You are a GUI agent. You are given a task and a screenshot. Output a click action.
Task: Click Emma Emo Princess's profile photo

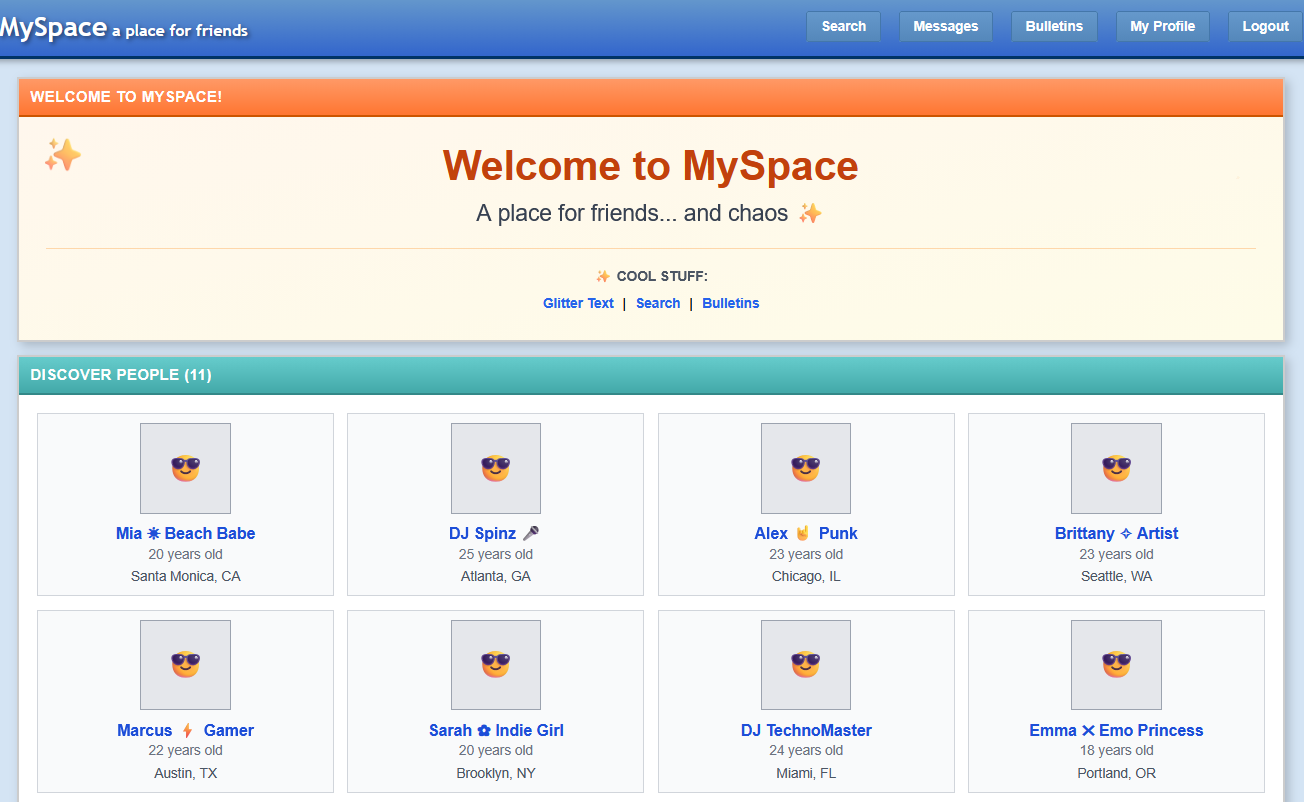(x=1116, y=664)
